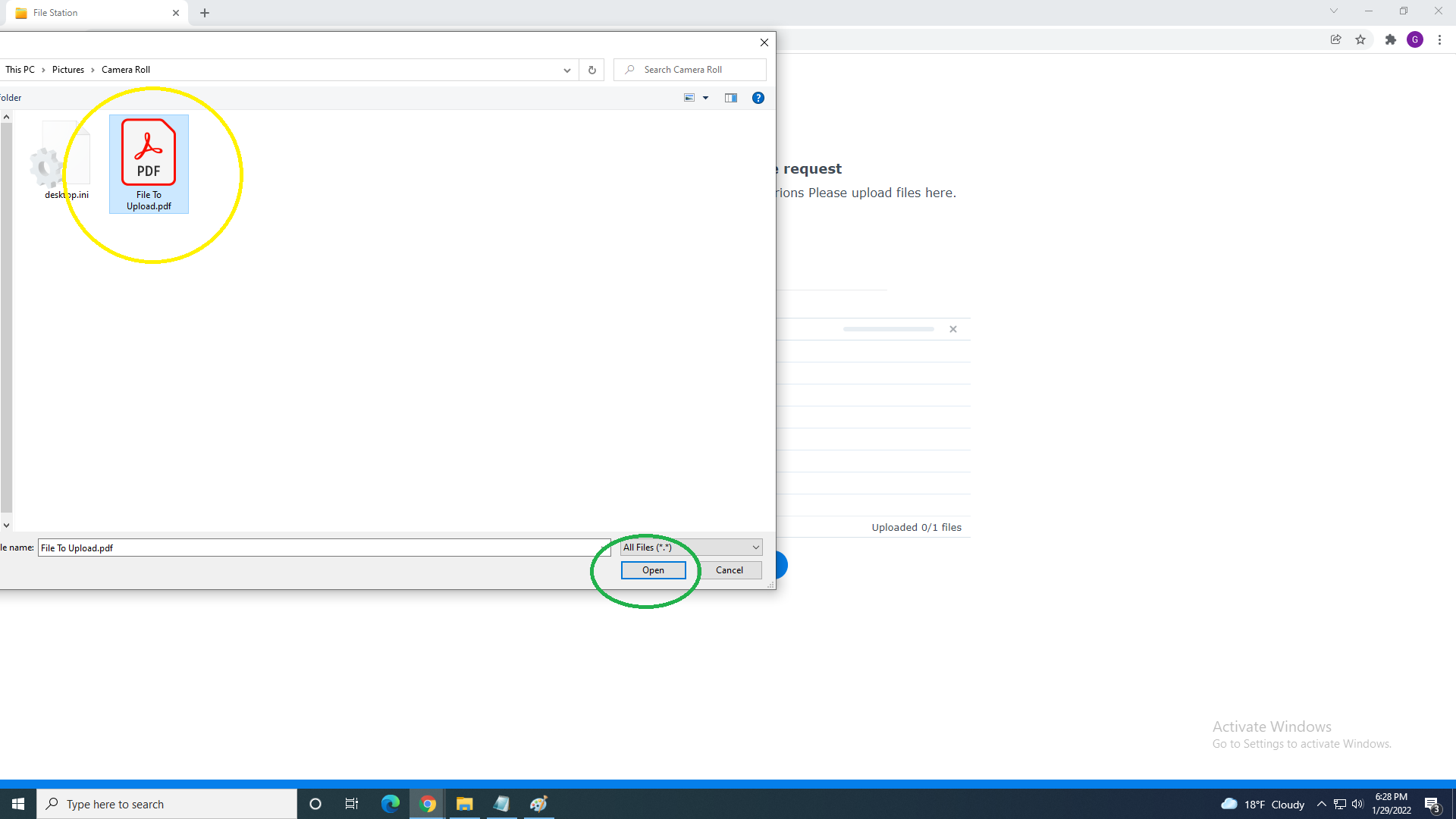Open the Chrome extensions puzzle icon

click(x=1390, y=39)
